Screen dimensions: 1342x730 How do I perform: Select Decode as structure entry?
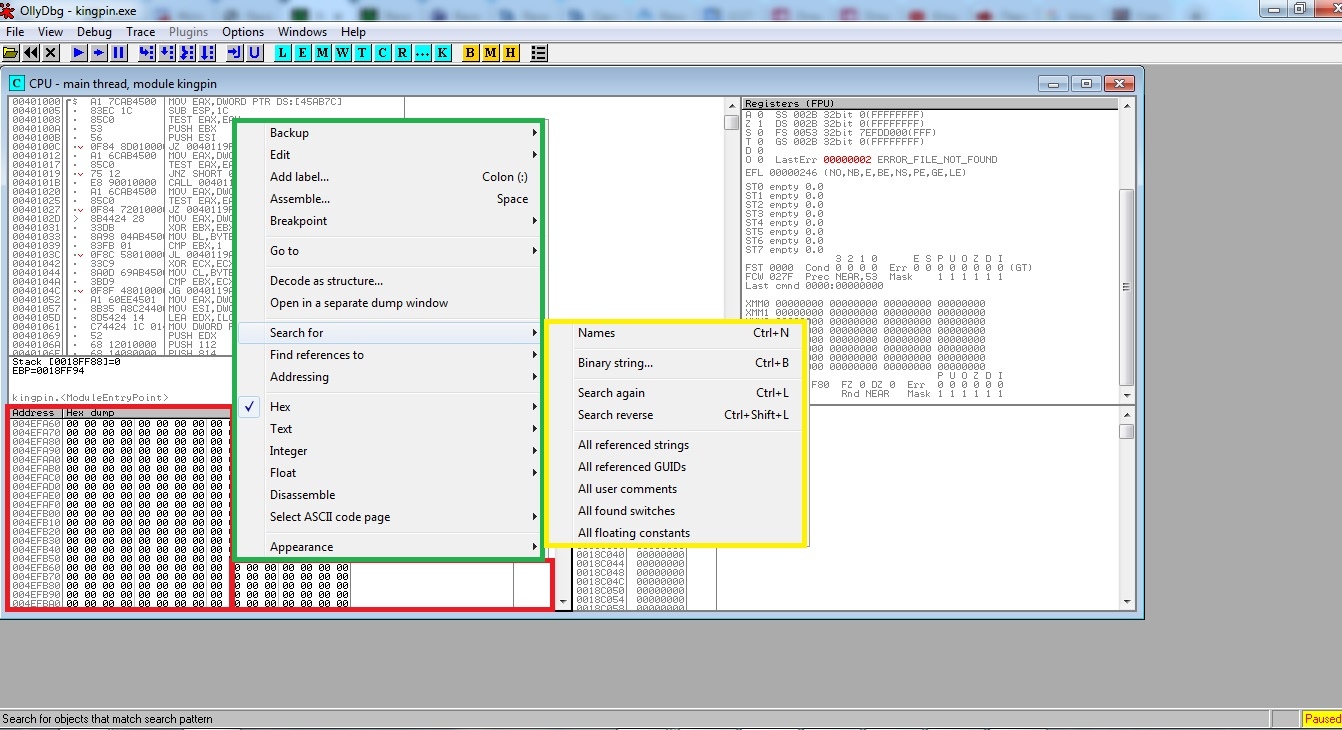pyautogui.click(x=389, y=281)
